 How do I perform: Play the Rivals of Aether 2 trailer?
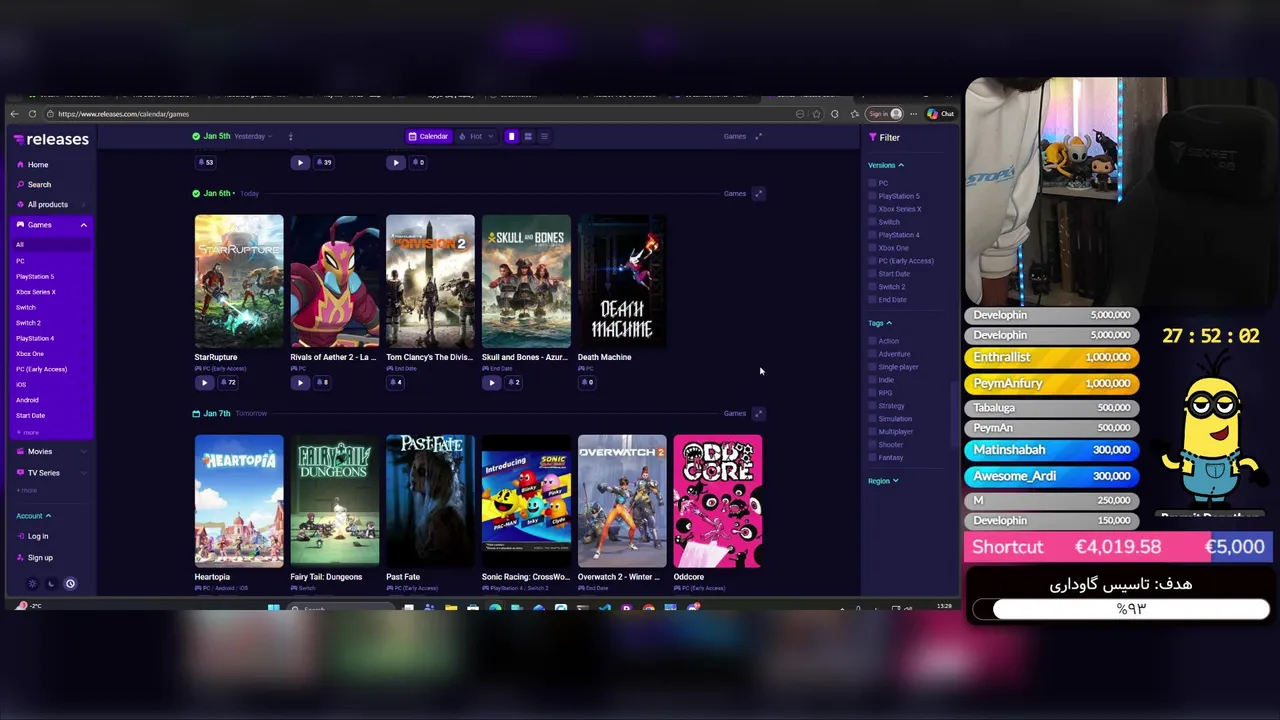coord(300,382)
